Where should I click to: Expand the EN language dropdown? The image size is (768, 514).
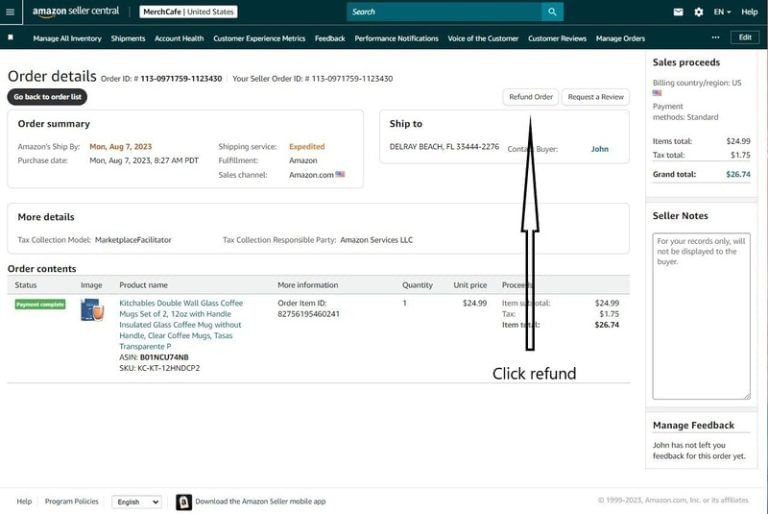[722, 12]
